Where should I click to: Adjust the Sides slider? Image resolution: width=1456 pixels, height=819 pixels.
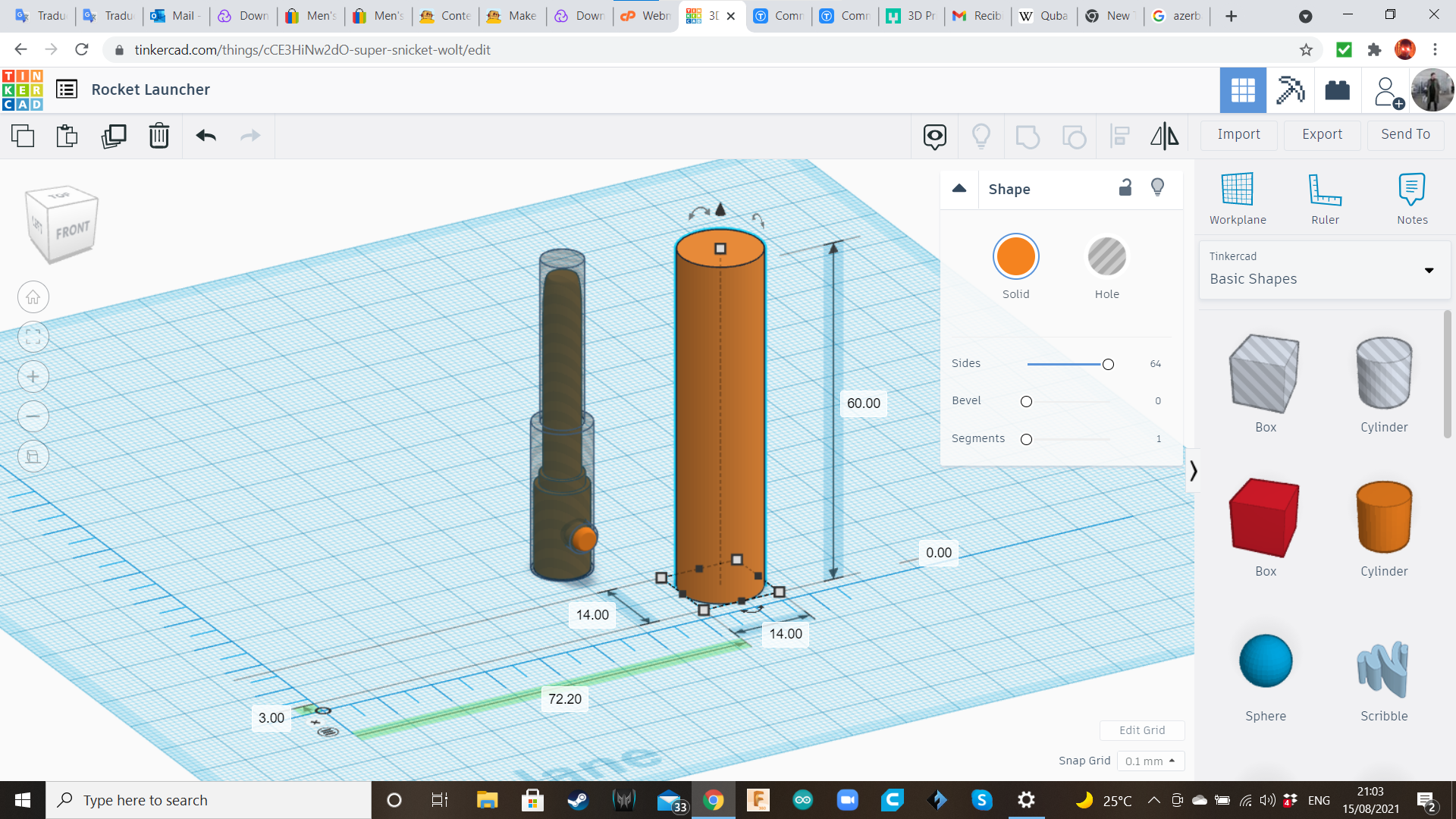pos(1107,364)
